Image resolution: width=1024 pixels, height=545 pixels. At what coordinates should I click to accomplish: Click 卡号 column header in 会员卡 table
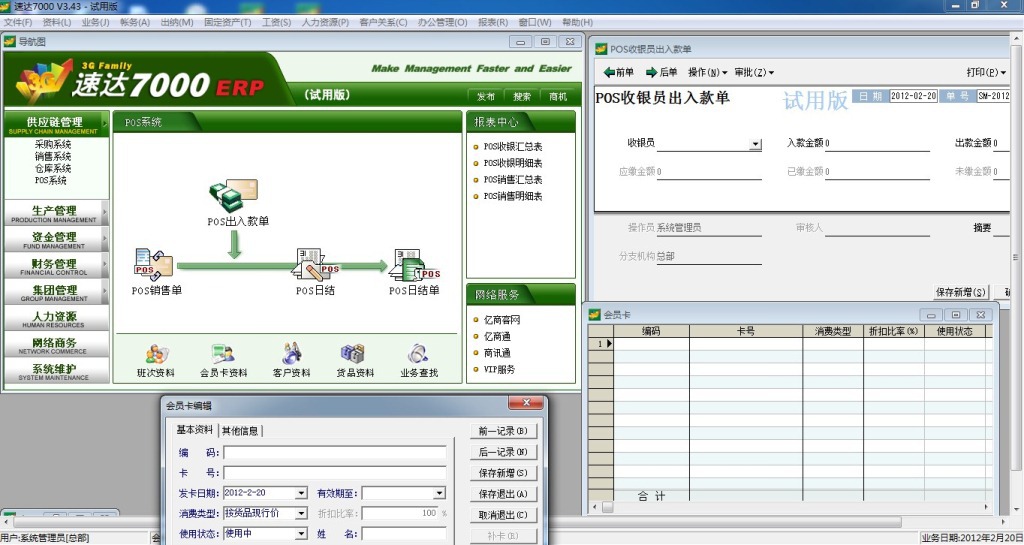(746, 331)
